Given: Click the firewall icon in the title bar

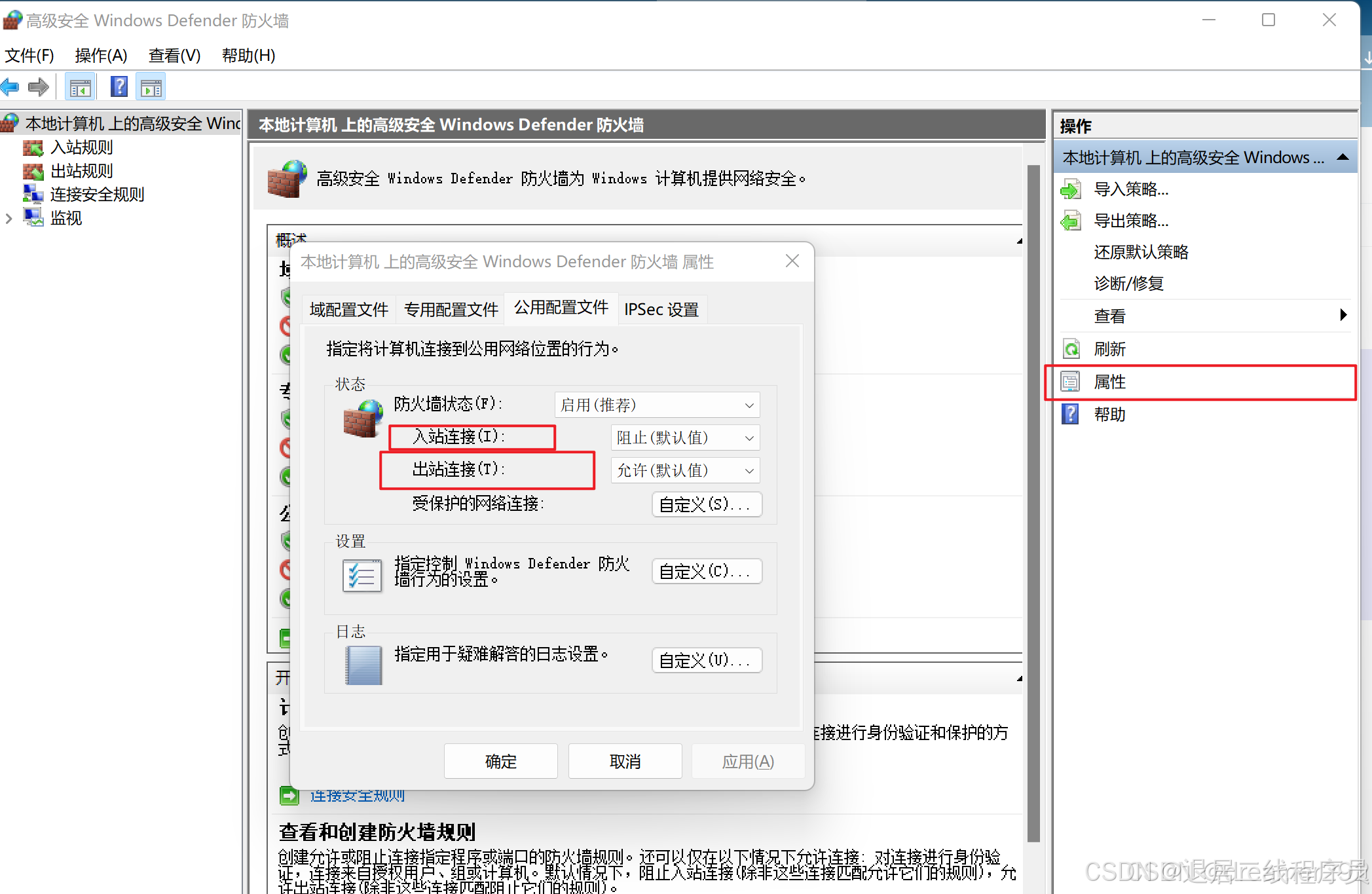Looking at the screenshot, I should pyautogui.click(x=12, y=20).
